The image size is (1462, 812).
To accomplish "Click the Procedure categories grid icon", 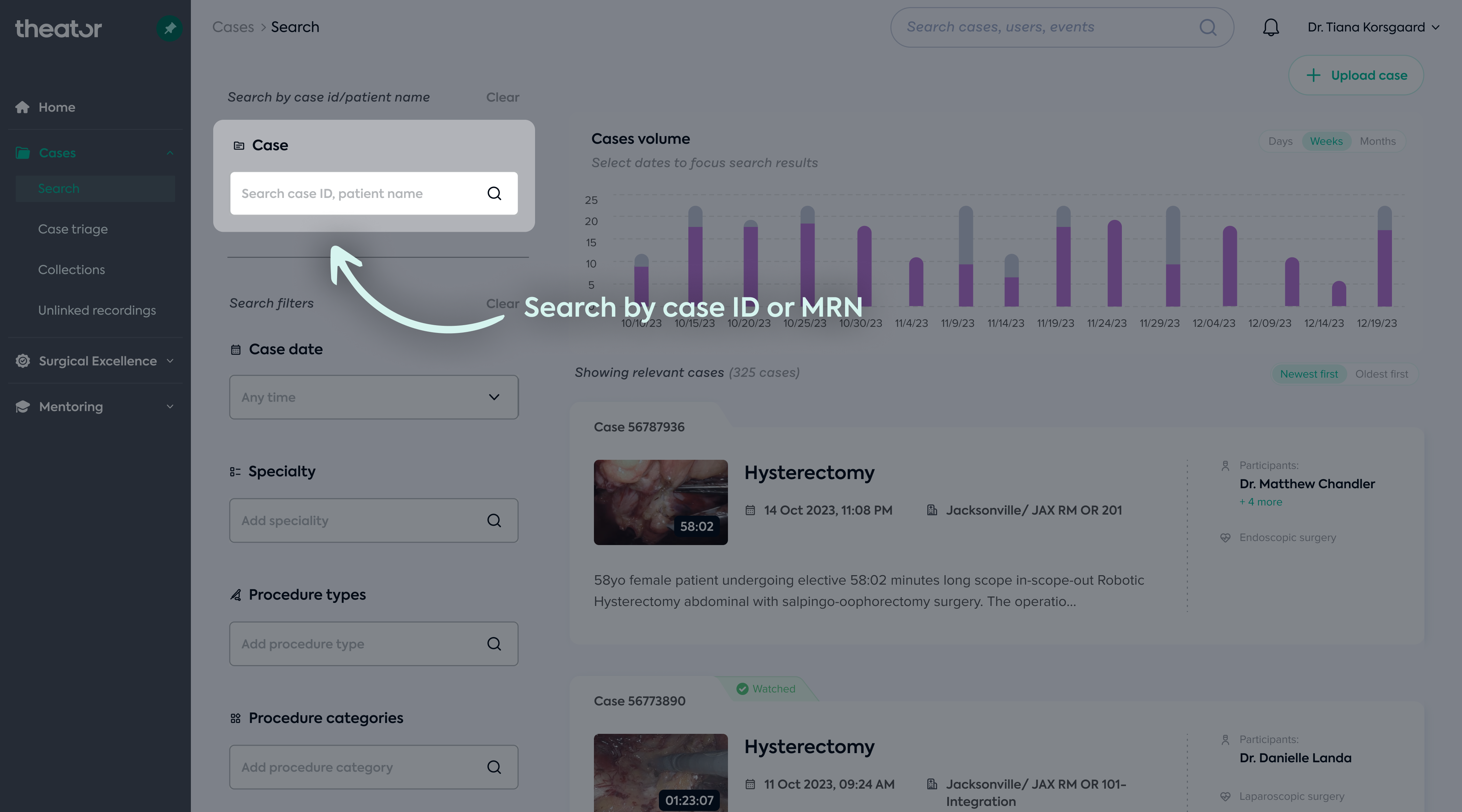I will [236, 718].
